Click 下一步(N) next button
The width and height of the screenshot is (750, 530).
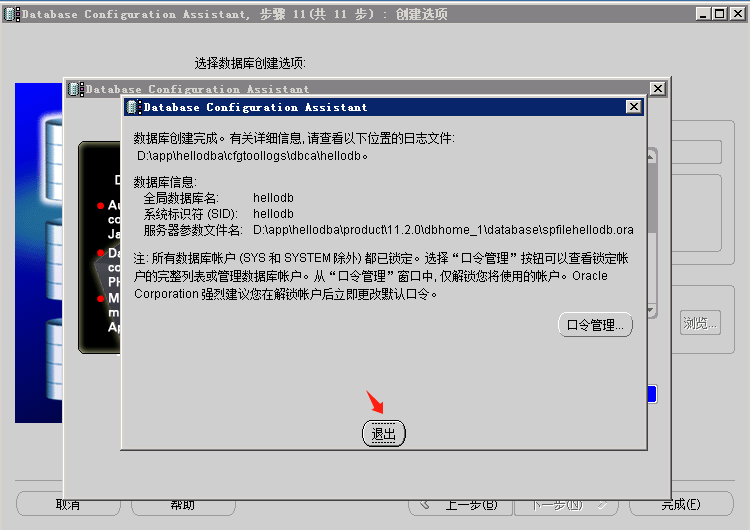(566, 506)
